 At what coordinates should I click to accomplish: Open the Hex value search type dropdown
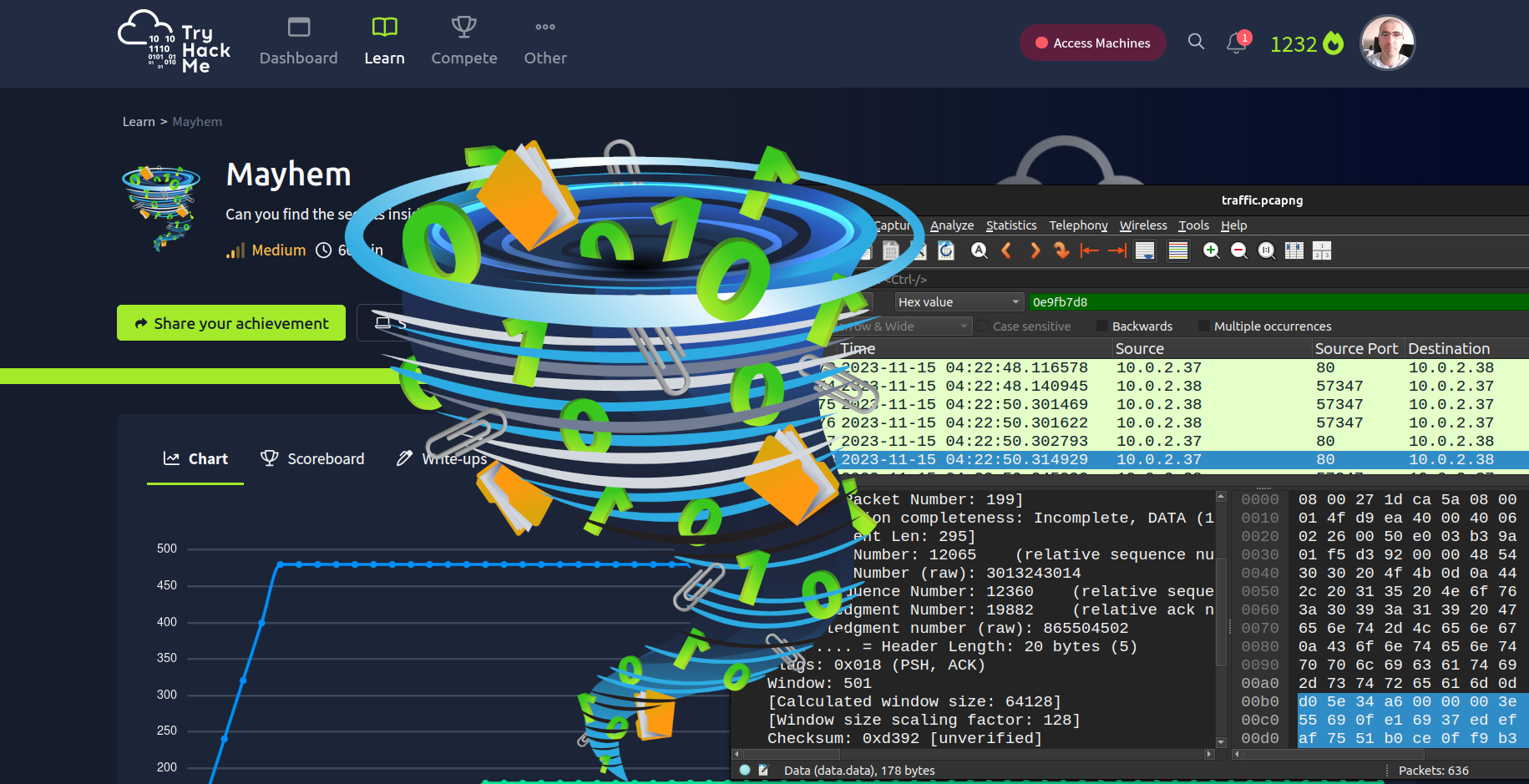[x=959, y=302]
